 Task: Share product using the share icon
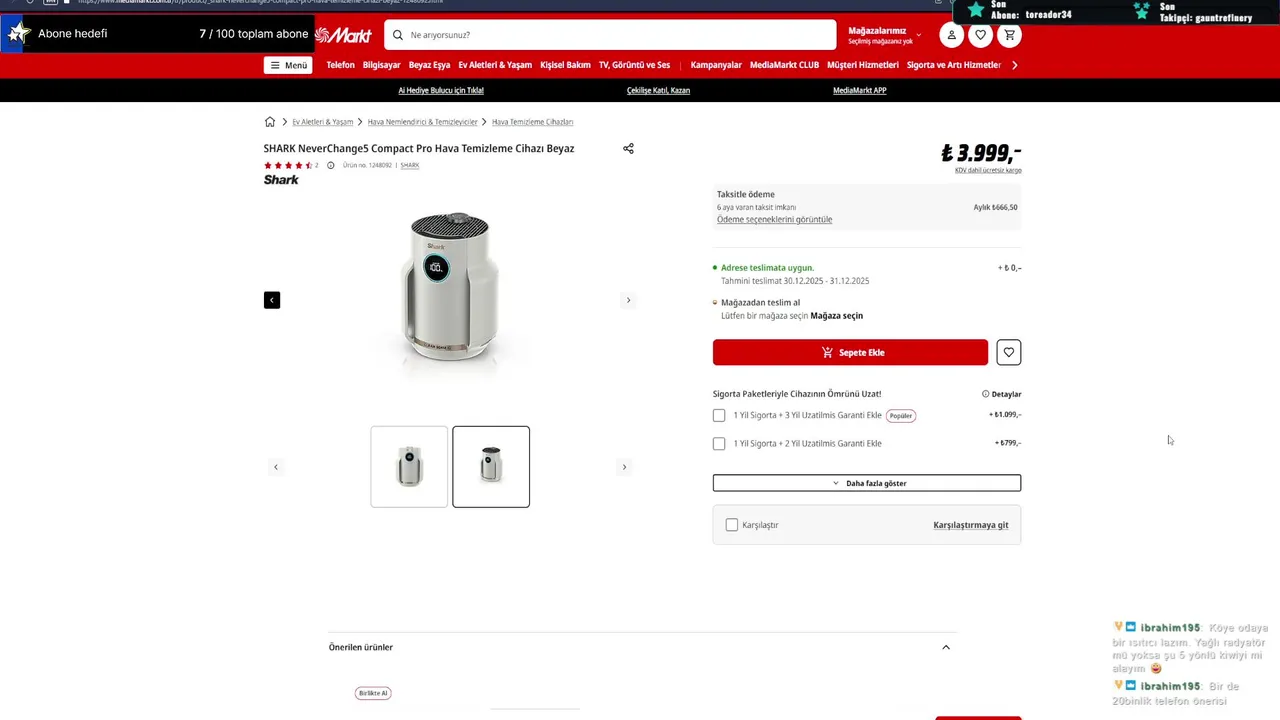tap(628, 149)
